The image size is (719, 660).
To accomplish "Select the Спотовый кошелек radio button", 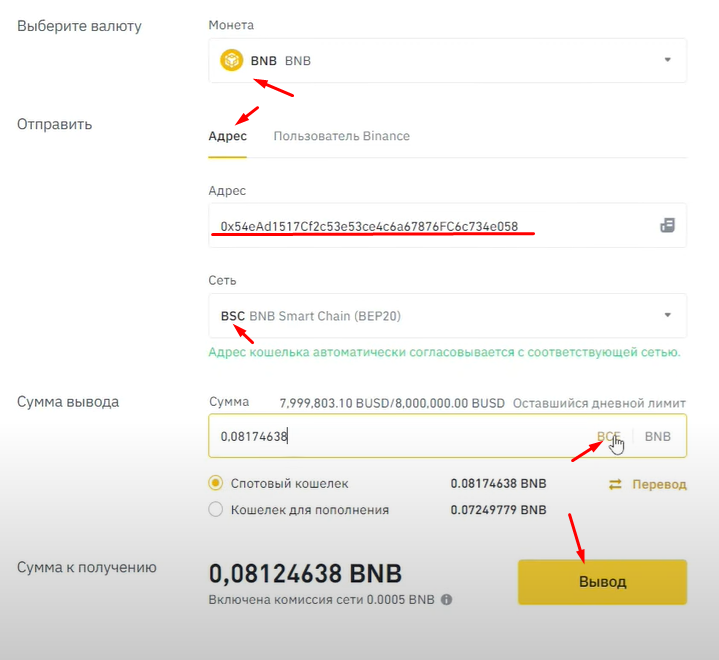I will [216, 483].
